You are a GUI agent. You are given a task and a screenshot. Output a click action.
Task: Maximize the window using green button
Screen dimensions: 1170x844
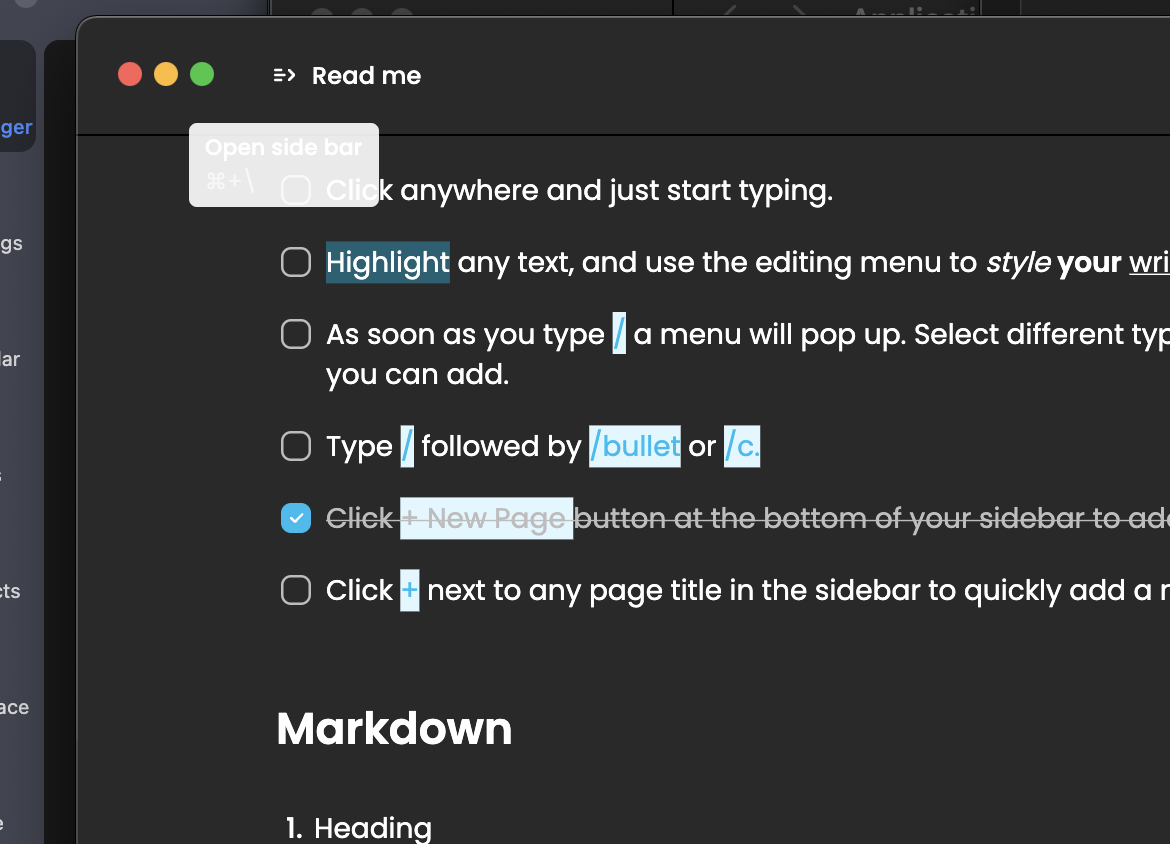201,75
